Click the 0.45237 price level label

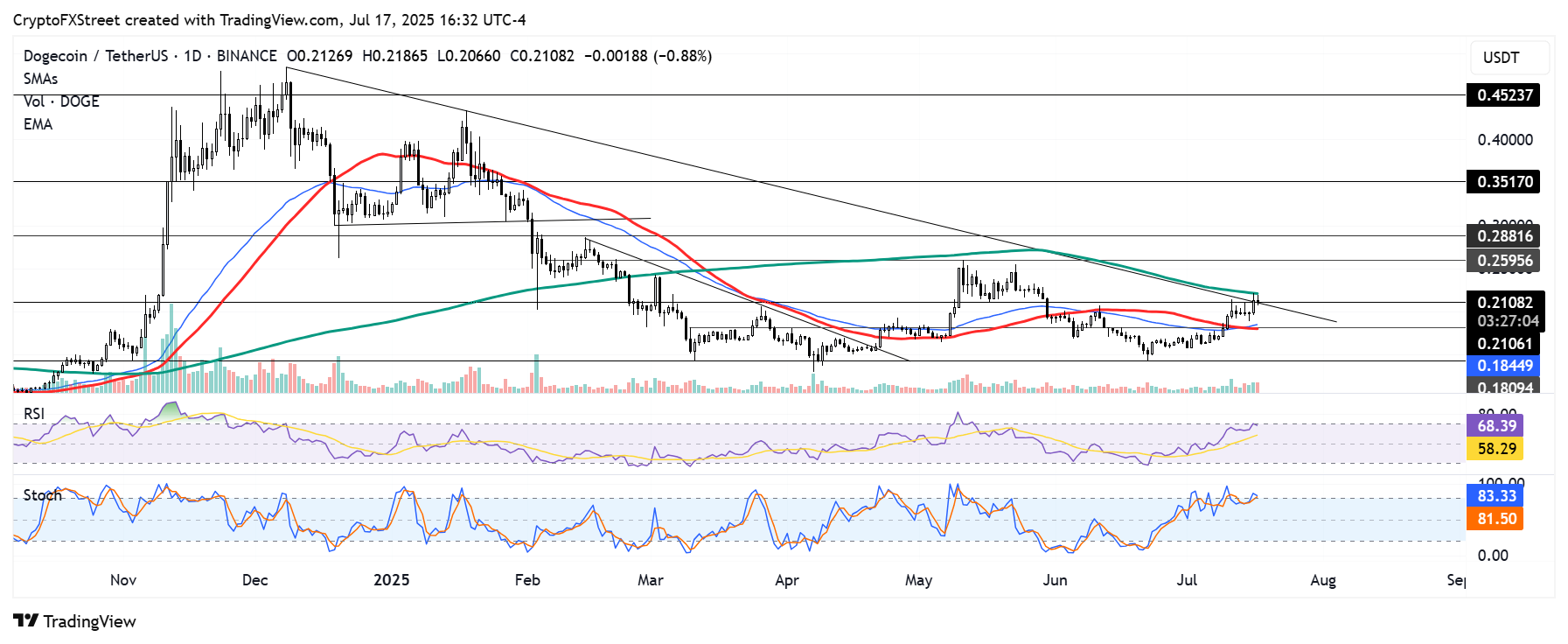pos(1504,95)
